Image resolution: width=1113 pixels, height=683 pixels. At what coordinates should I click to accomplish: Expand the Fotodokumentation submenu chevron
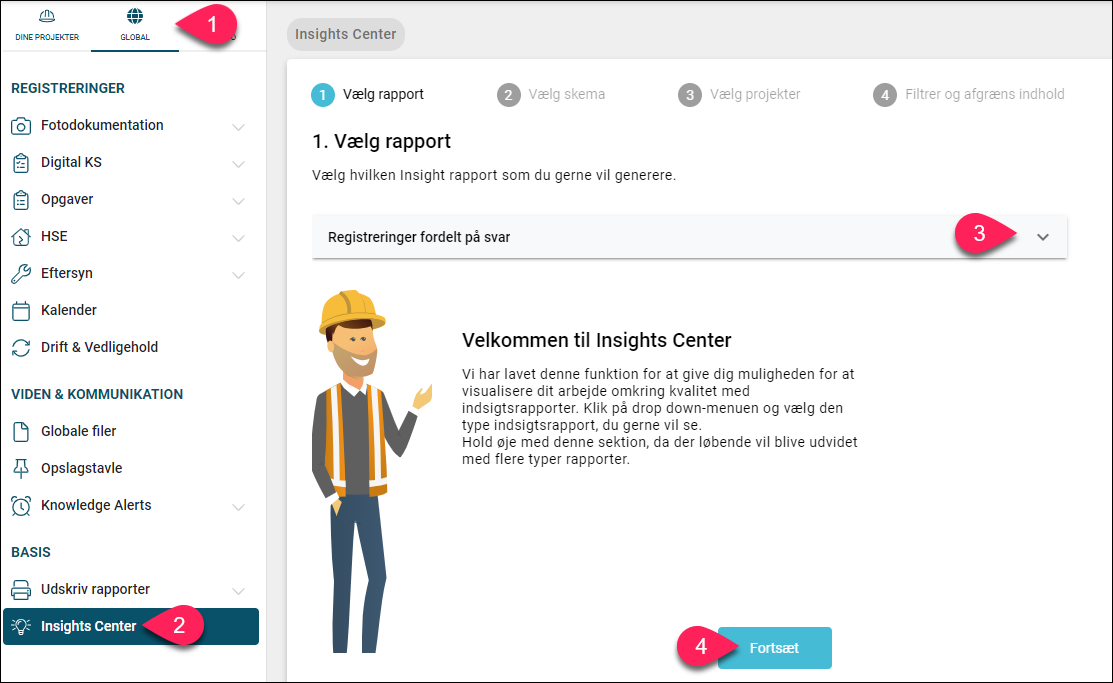[x=238, y=127]
